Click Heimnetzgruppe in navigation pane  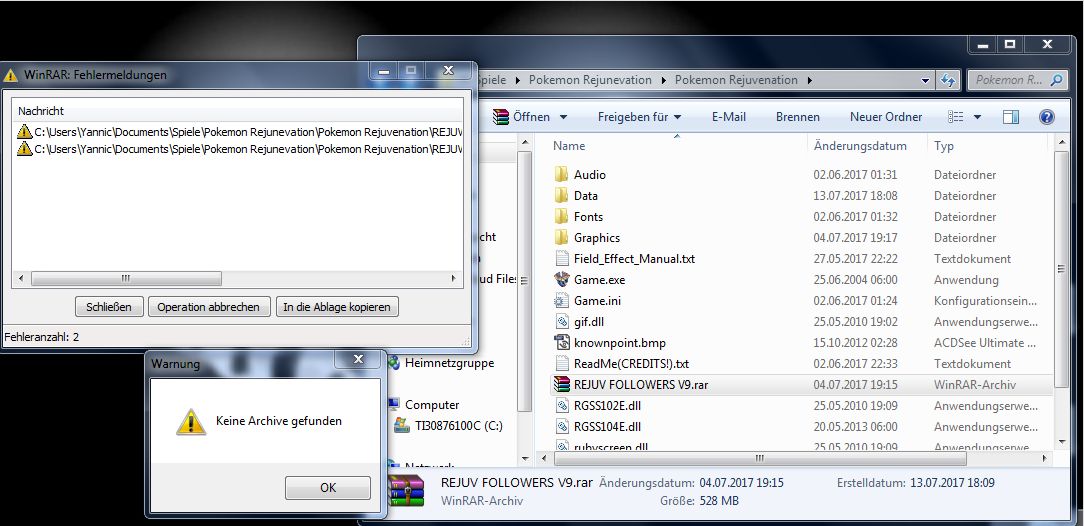(449, 363)
